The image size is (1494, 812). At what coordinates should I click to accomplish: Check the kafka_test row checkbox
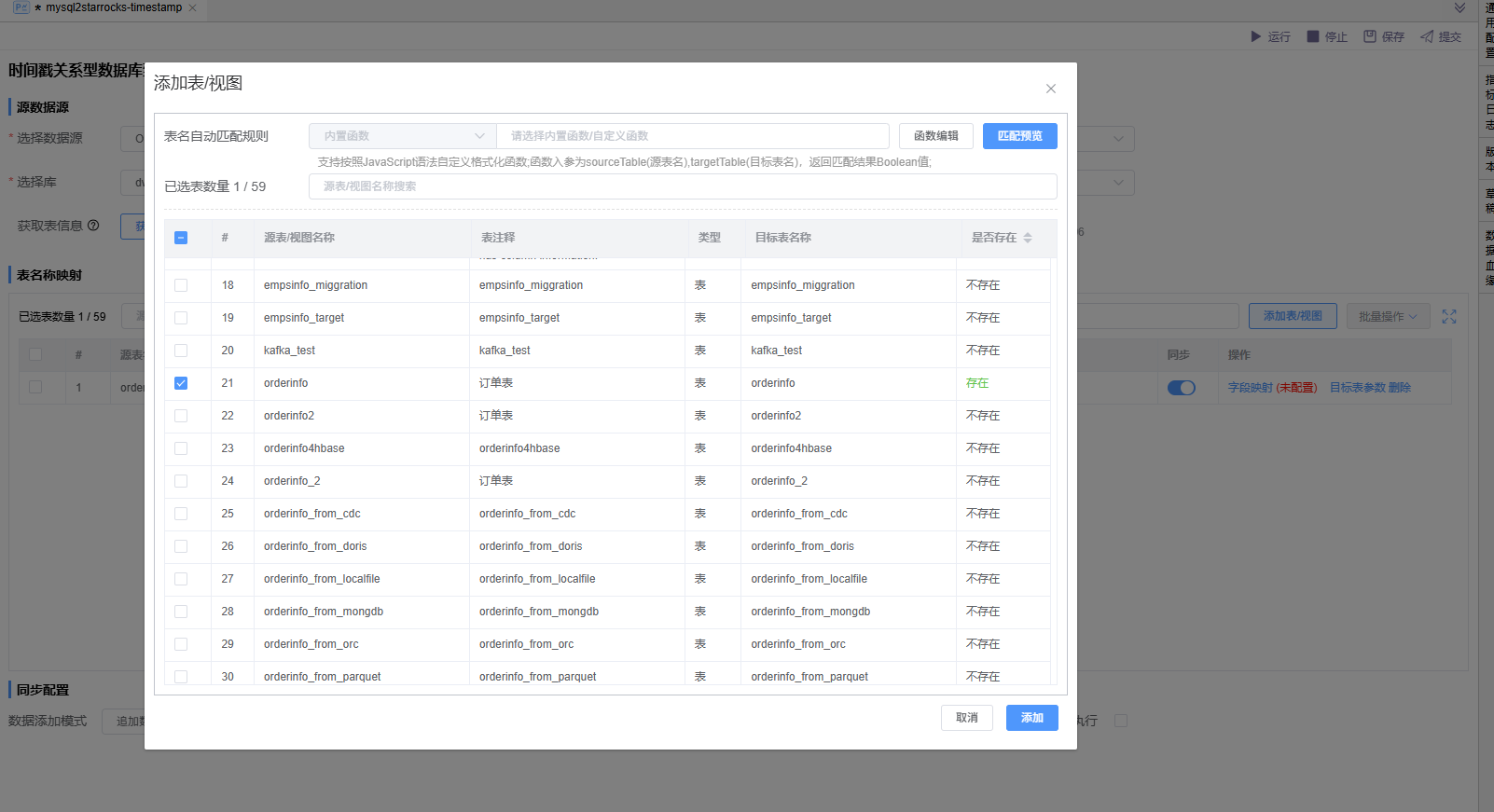(x=181, y=351)
